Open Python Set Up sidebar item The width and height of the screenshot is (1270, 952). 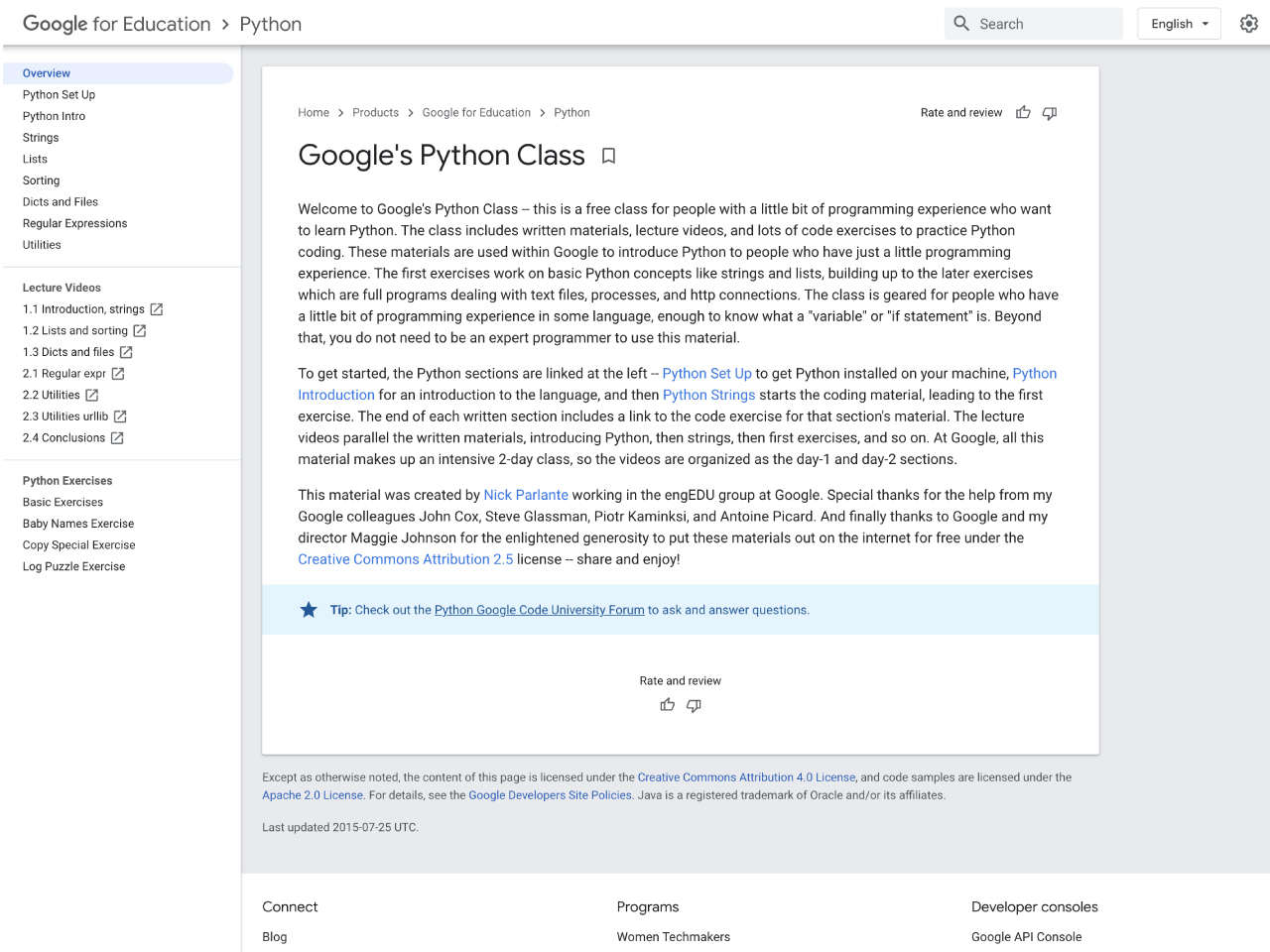59,95
